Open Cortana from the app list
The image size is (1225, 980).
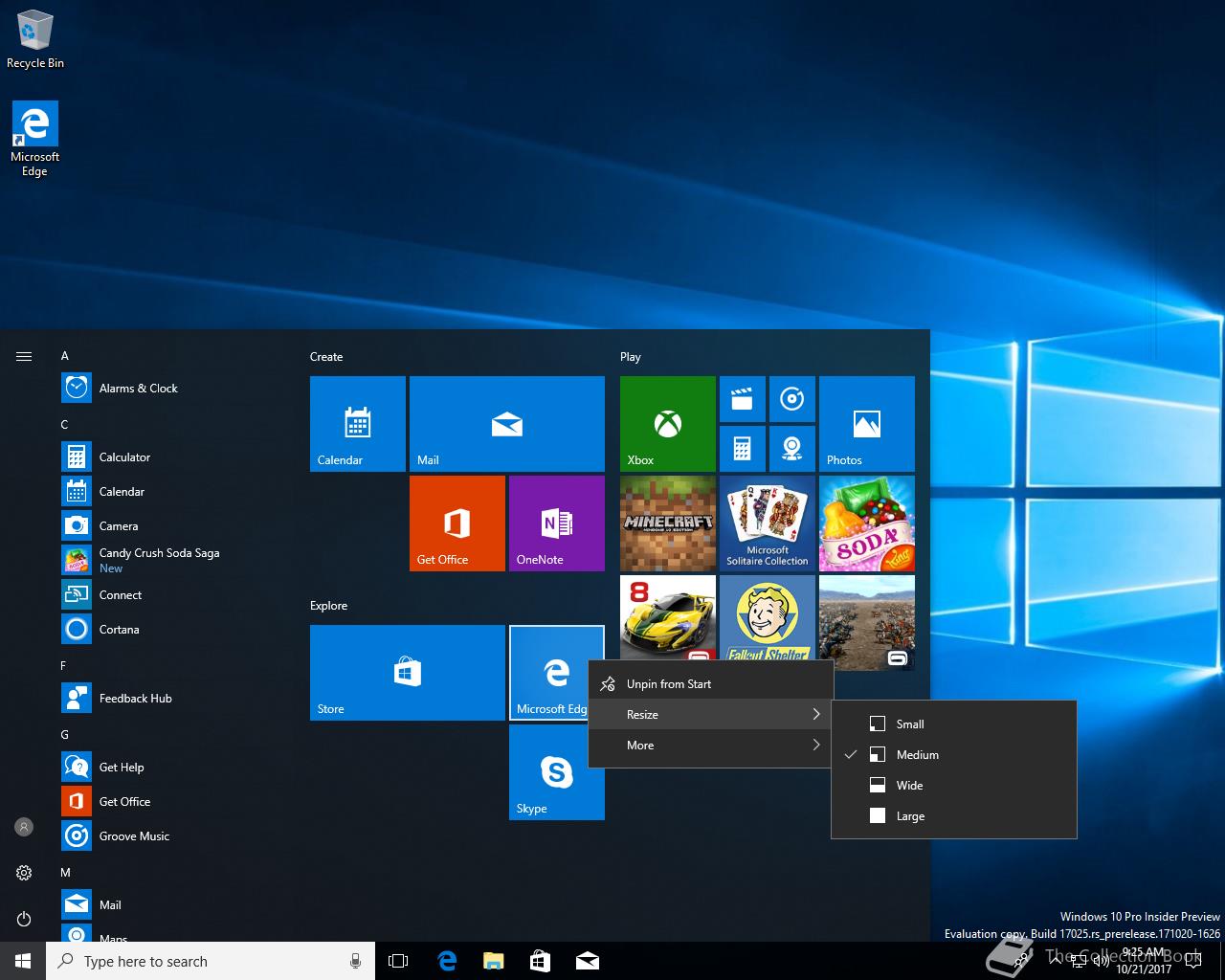[172, 629]
